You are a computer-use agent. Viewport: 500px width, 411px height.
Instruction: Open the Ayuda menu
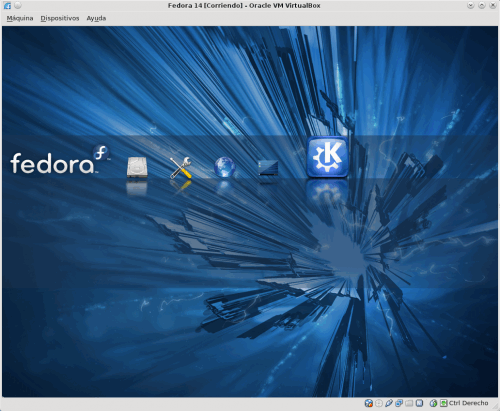pyautogui.click(x=96, y=18)
